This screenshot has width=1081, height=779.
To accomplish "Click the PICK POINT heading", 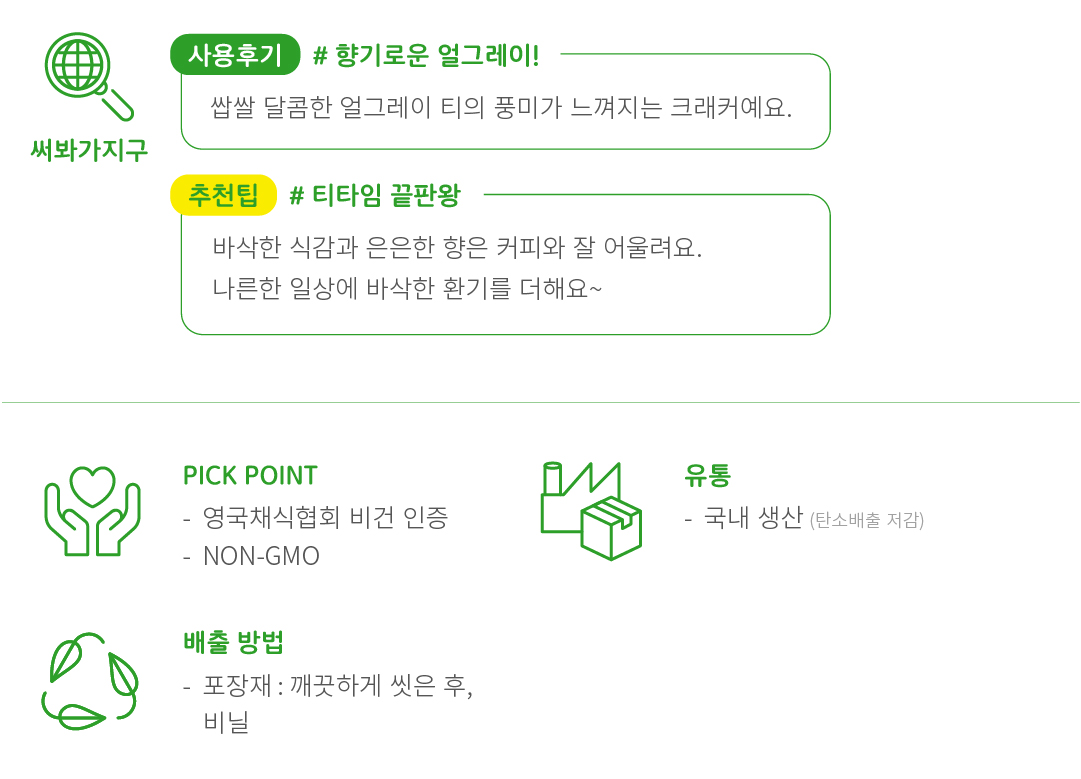I will 250,475.
